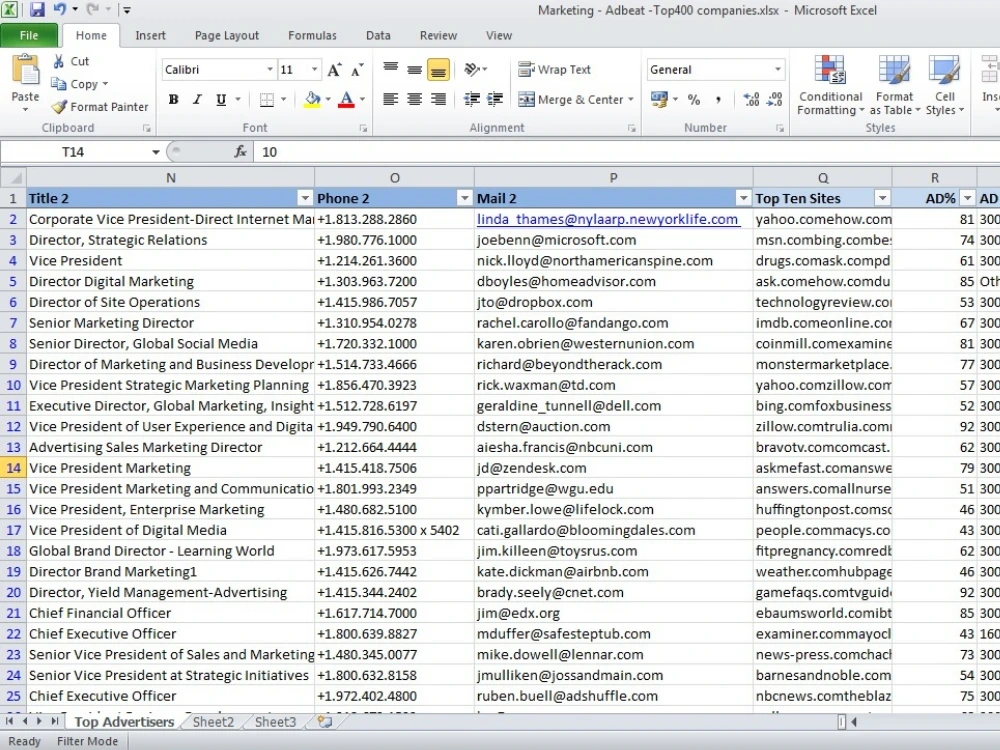Click the Decrease Indent icon
Screen dimensions: 1000x750
pos(472,99)
